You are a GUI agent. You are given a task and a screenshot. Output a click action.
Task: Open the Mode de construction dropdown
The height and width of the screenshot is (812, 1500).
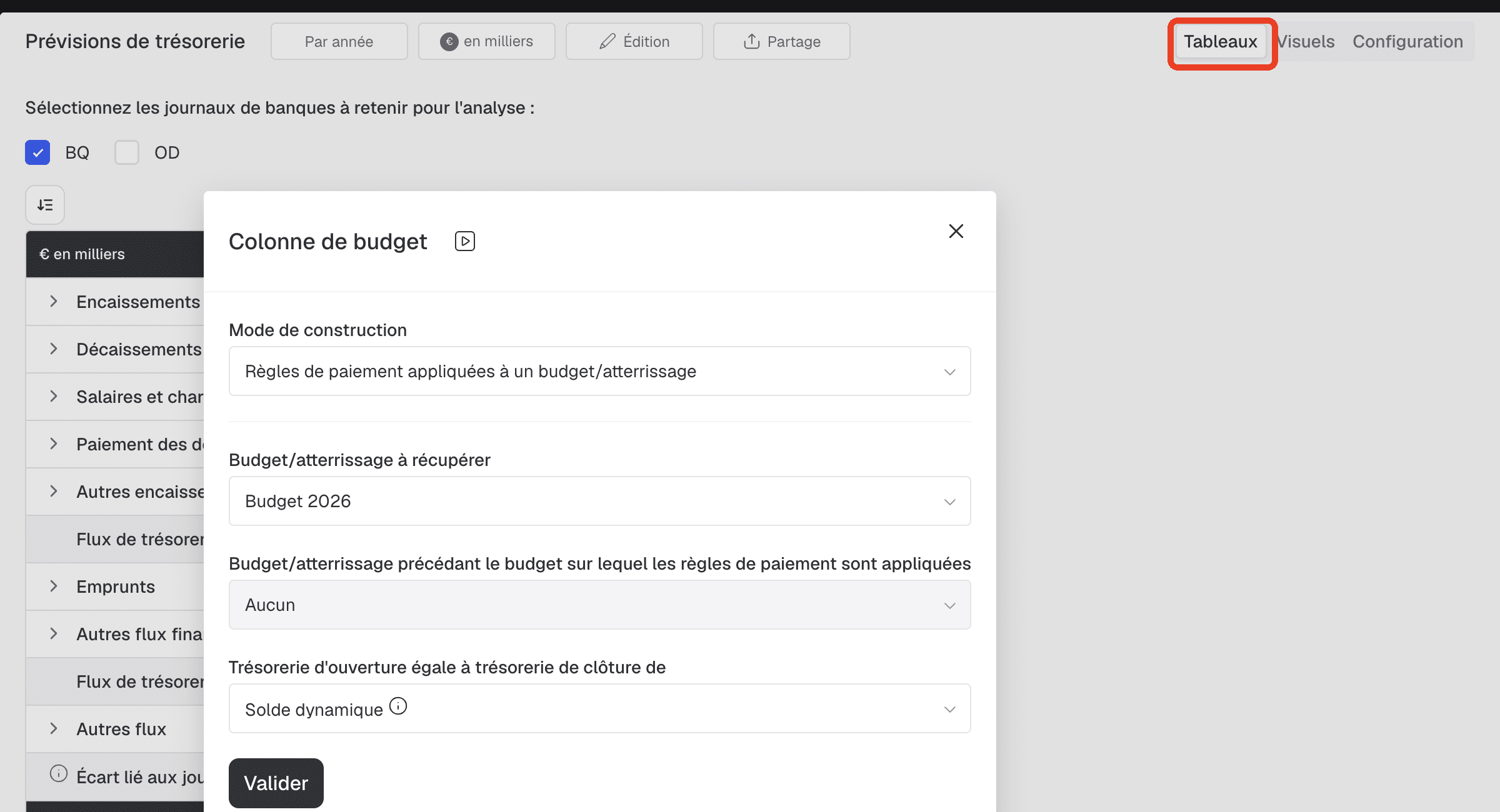pyautogui.click(x=599, y=371)
